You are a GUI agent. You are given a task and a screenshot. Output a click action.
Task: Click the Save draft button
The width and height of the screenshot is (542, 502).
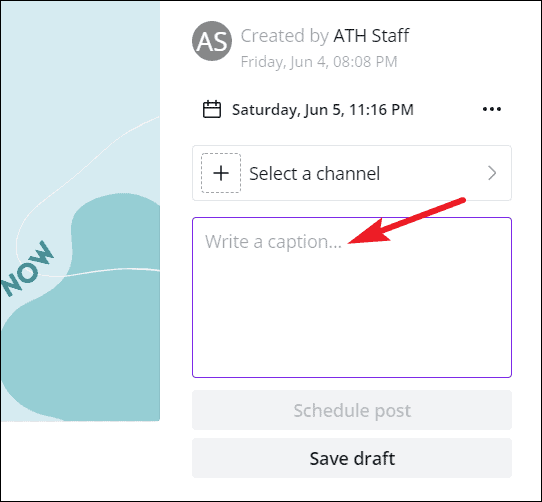click(352, 458)
